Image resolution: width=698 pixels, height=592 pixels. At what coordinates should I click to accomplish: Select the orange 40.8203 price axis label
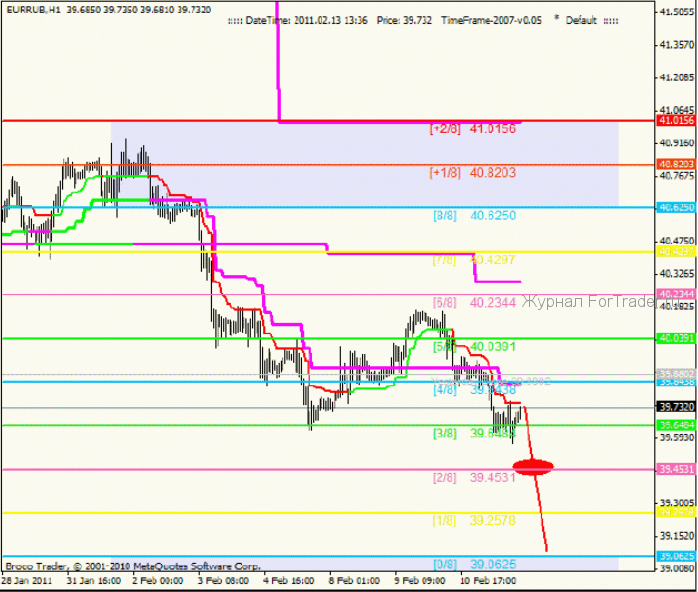676,164
